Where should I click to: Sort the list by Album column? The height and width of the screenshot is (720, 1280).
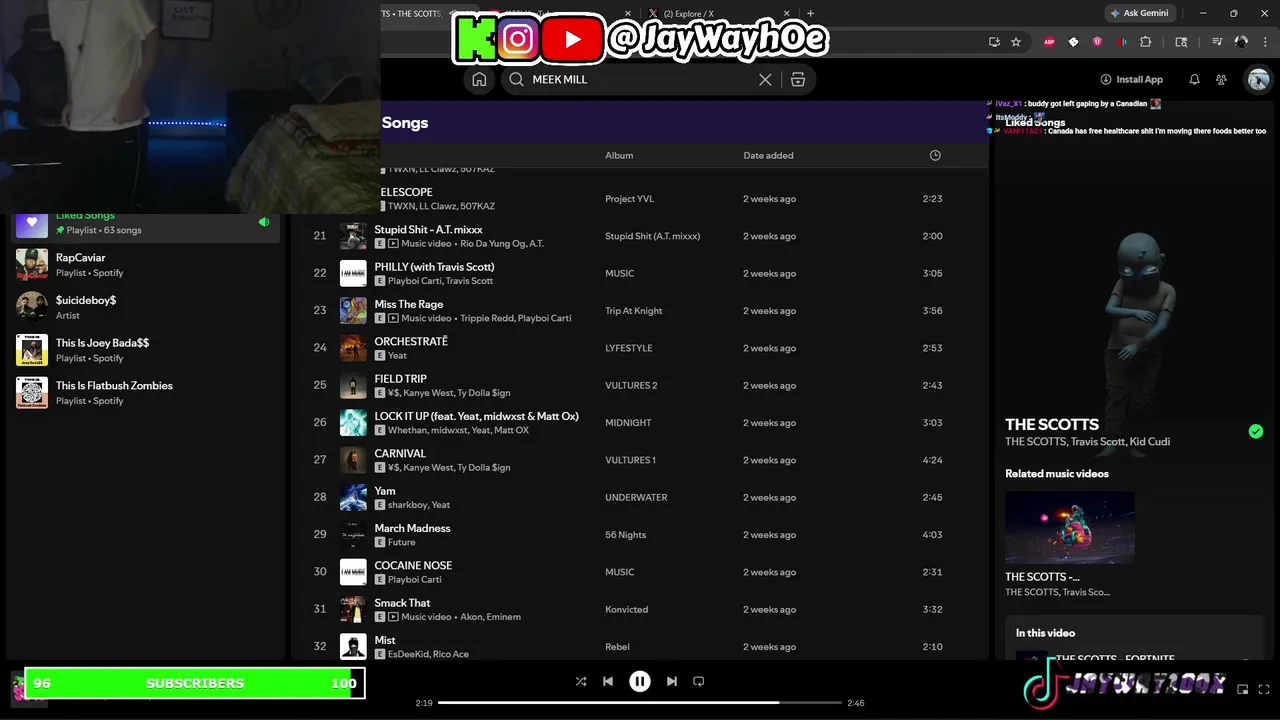tap(619, 155)
